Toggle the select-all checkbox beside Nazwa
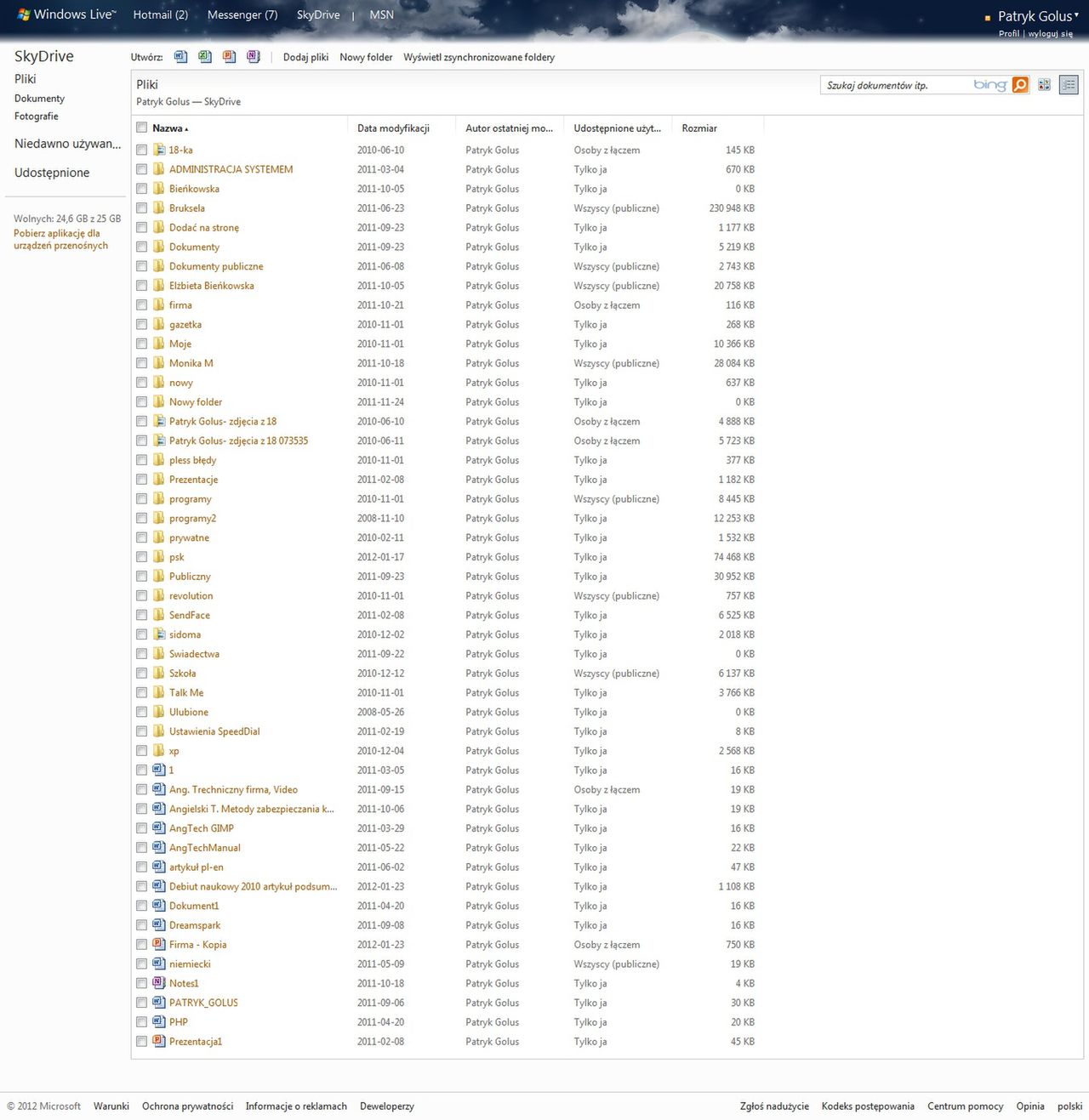 (x=142, y=128)
